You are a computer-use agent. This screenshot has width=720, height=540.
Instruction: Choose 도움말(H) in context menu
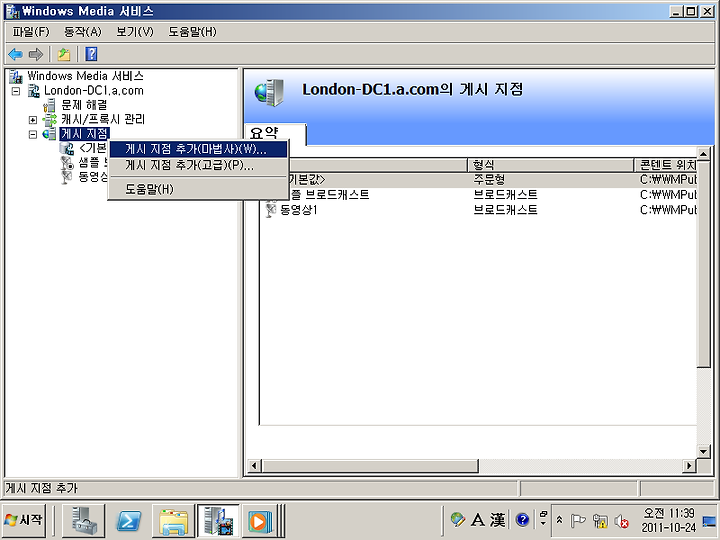point(198,189)
